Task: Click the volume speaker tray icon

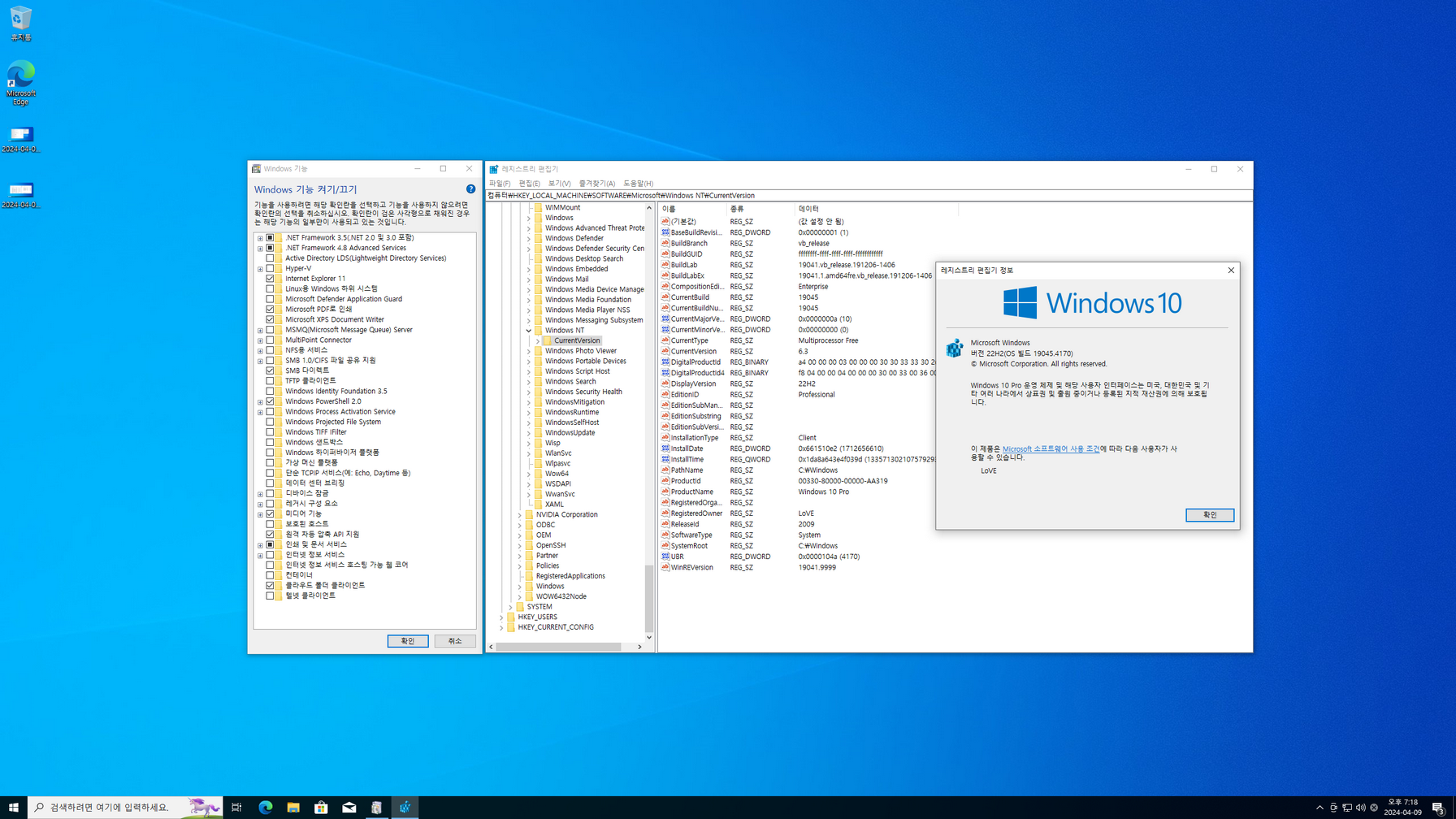Action: click(1361, 807)
